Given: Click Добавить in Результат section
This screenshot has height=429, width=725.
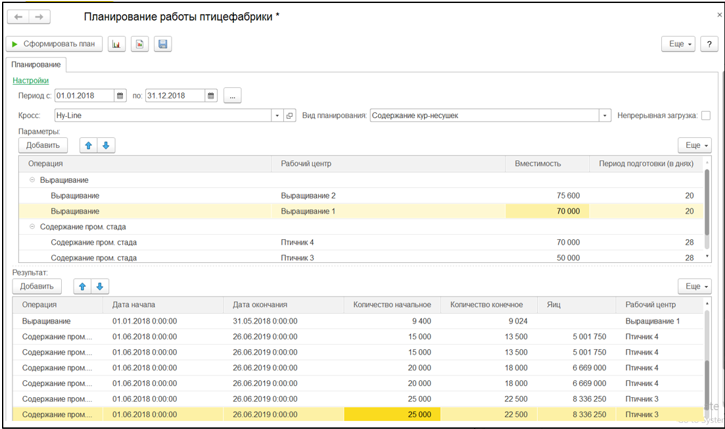Looking at the screenshot, I should 37,286.
